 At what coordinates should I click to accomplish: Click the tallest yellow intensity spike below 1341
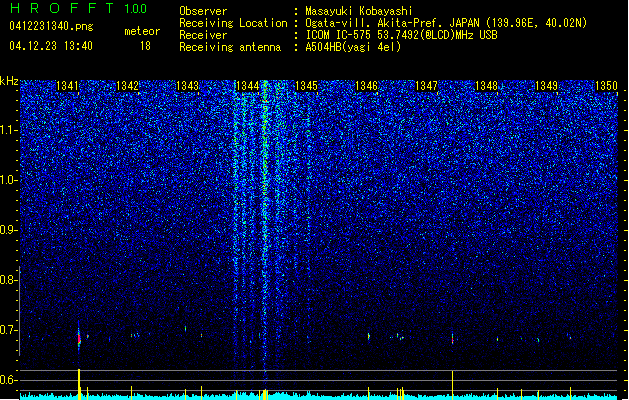(79, 384)
